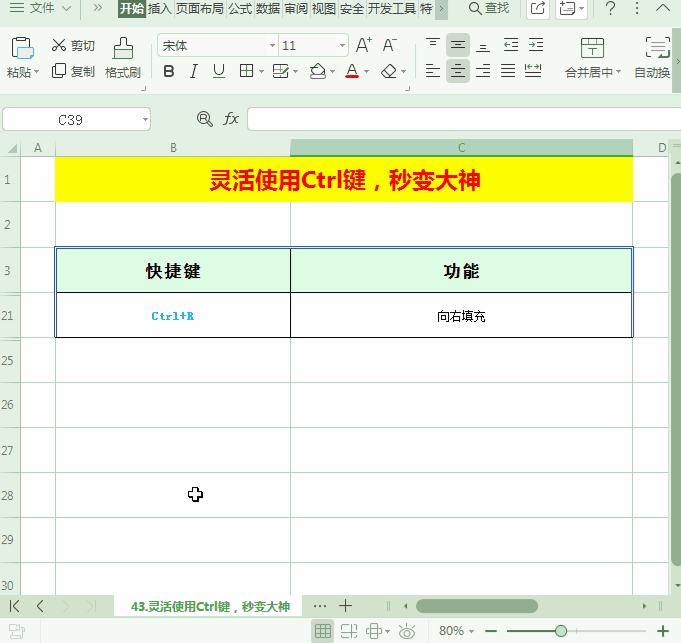The image size is (681, 643).
Task: Toggle Italic formatting
Action: [x=194, y=71]
